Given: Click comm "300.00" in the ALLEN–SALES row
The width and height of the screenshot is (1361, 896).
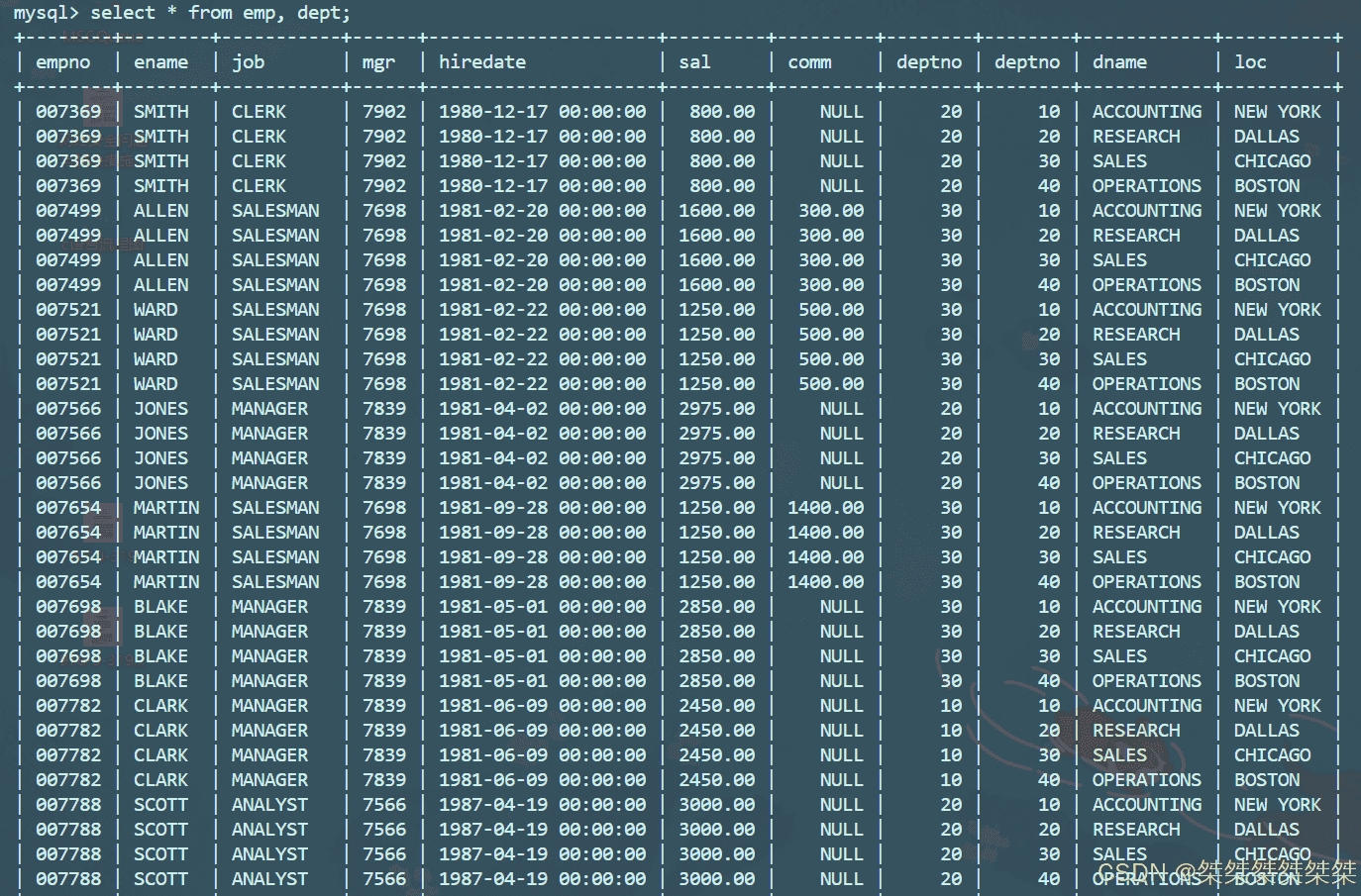Looking at the screenshot, I should [831, 260].
